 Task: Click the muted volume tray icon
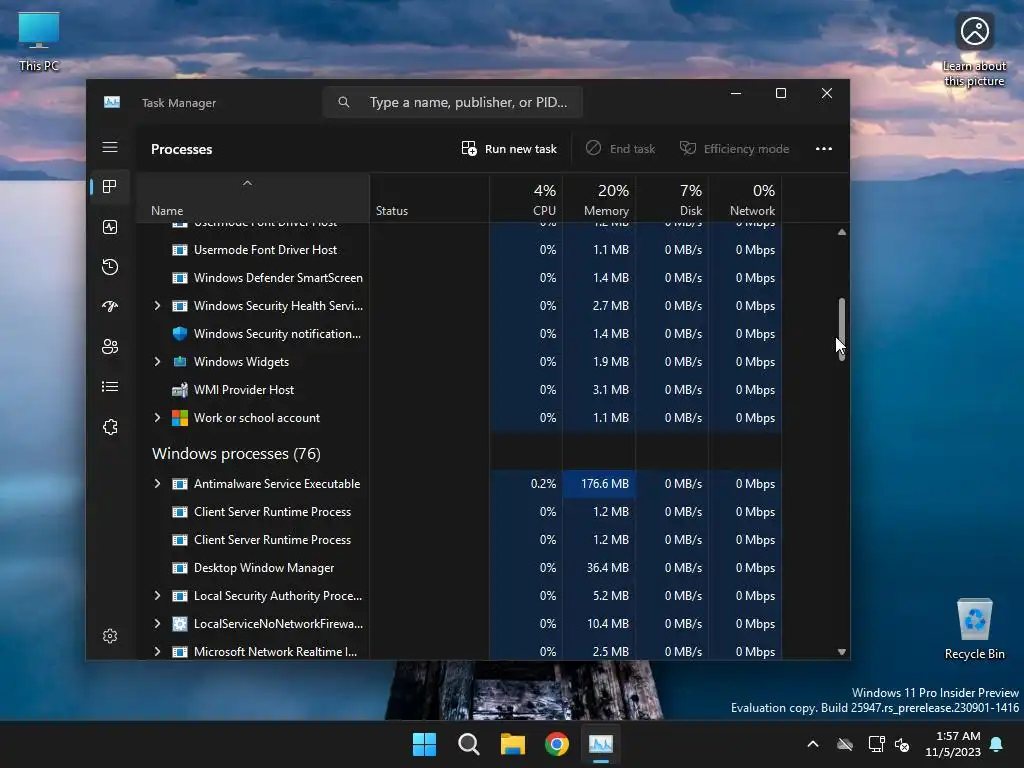point(903,744)
